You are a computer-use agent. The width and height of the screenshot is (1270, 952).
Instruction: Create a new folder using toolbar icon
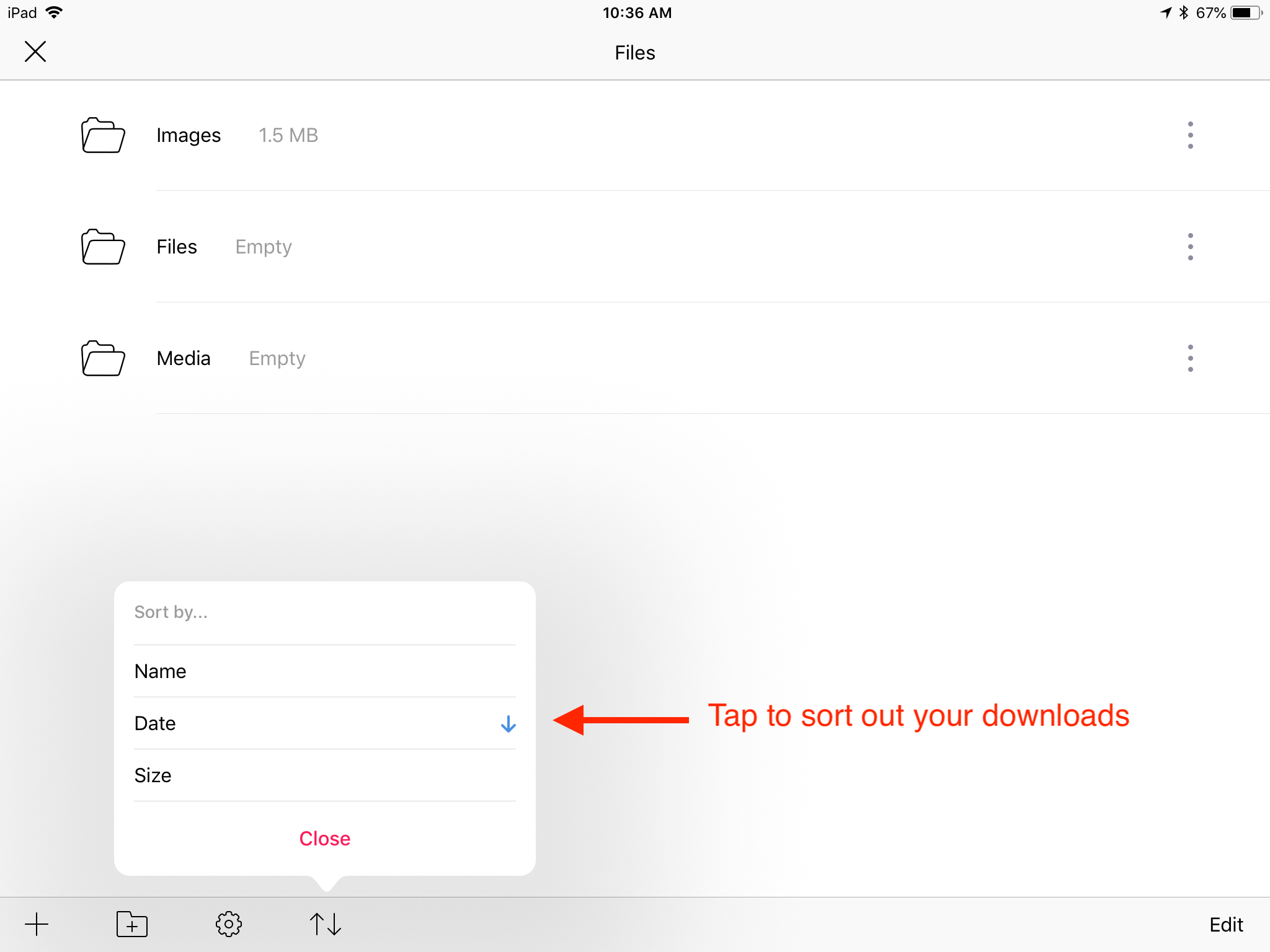[x=132, y=924]
